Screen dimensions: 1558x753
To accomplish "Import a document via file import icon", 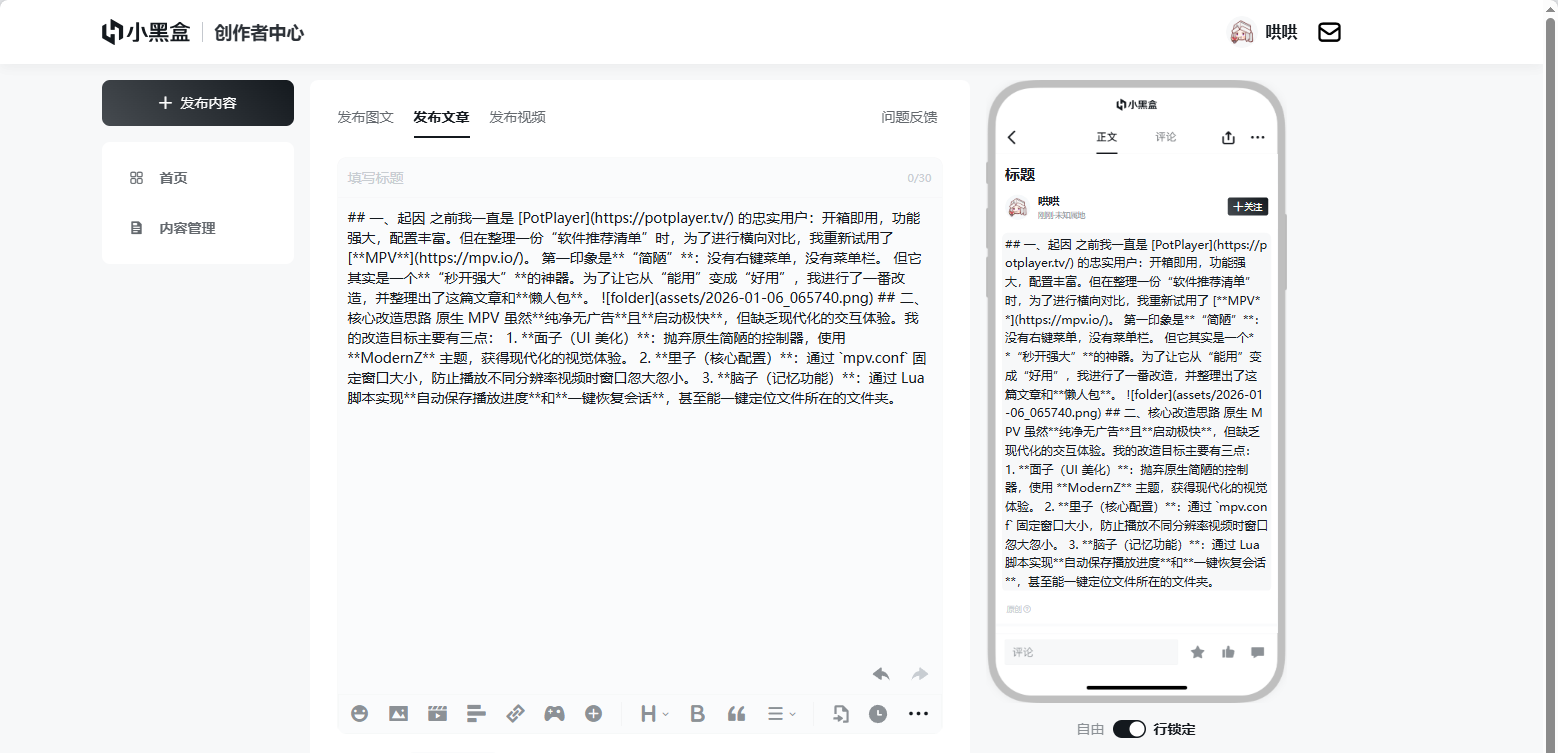I will coord(840,713).
